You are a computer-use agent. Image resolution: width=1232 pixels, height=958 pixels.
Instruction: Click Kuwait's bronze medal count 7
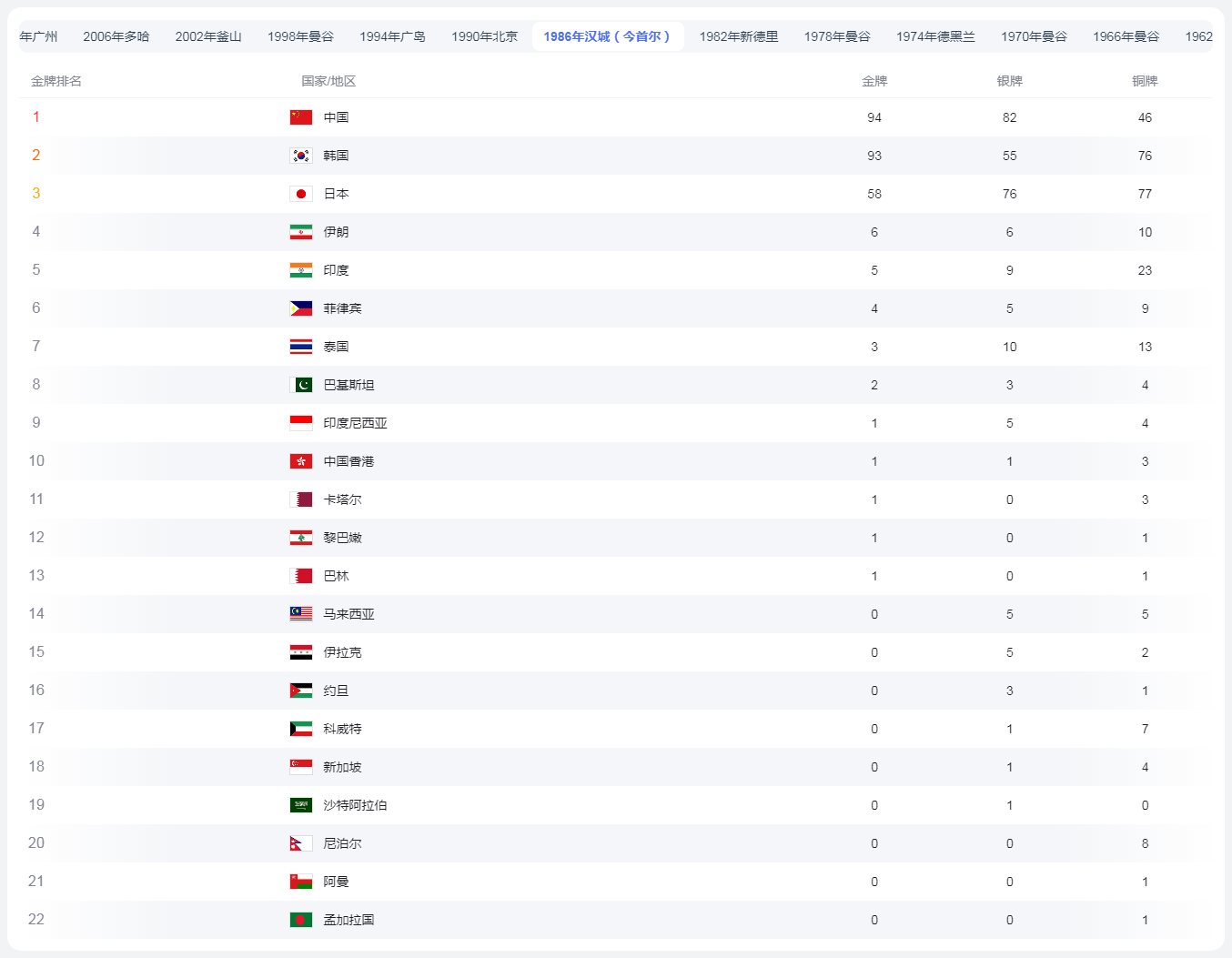1145,729
